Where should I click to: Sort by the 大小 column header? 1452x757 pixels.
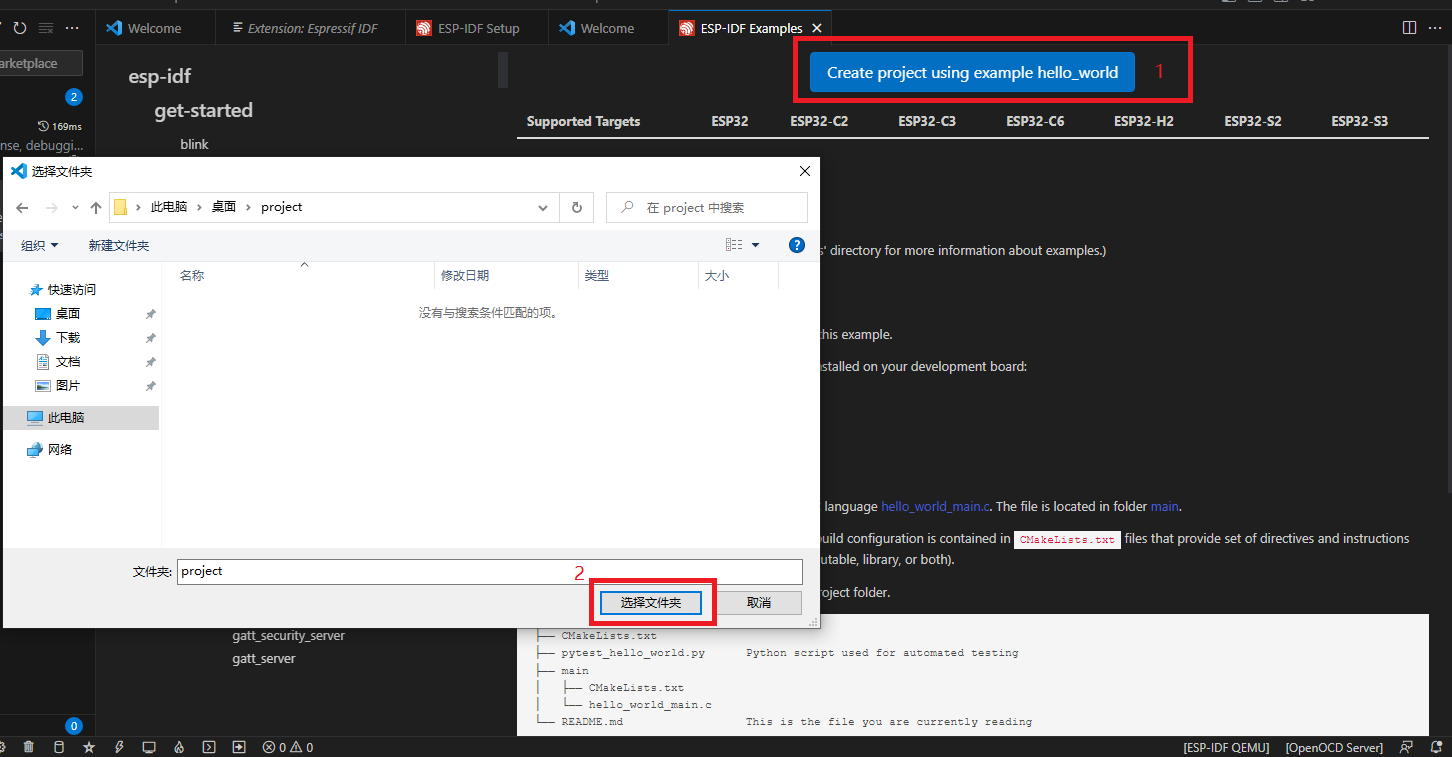(x=738, y=276)
